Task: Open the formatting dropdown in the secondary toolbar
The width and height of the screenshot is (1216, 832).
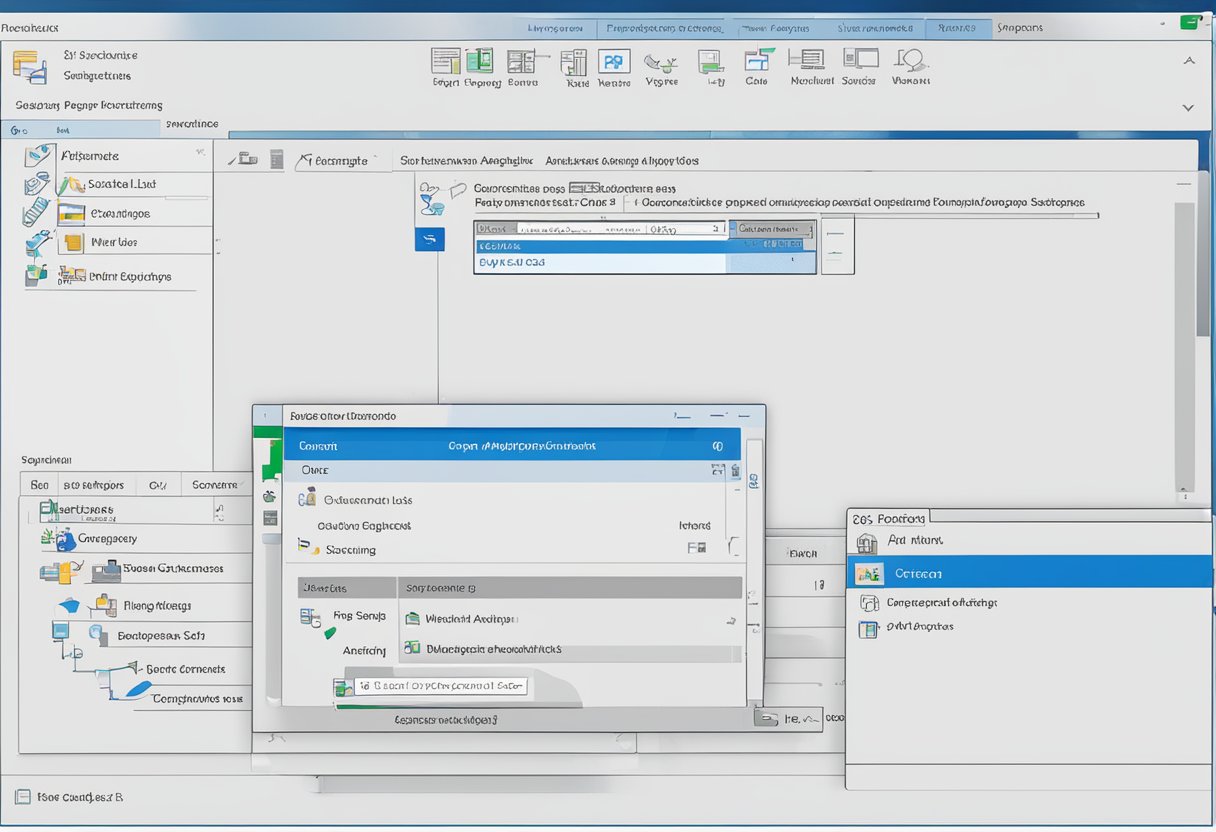Action: 340,159
